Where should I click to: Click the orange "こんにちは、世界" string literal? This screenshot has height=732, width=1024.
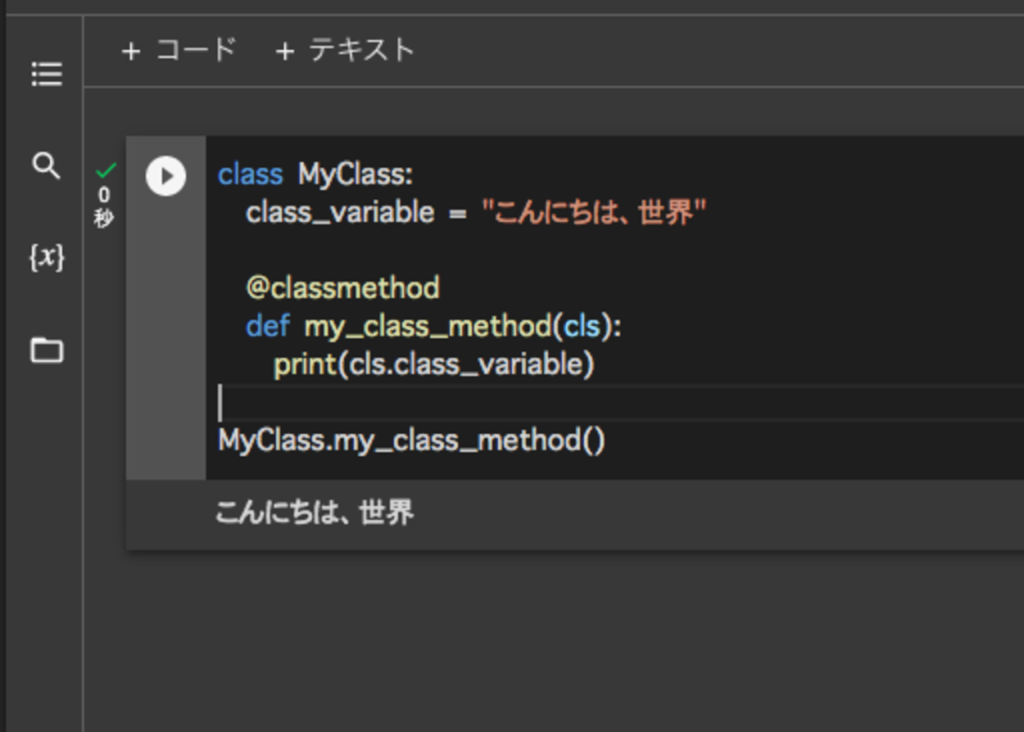tap(594, 213)
